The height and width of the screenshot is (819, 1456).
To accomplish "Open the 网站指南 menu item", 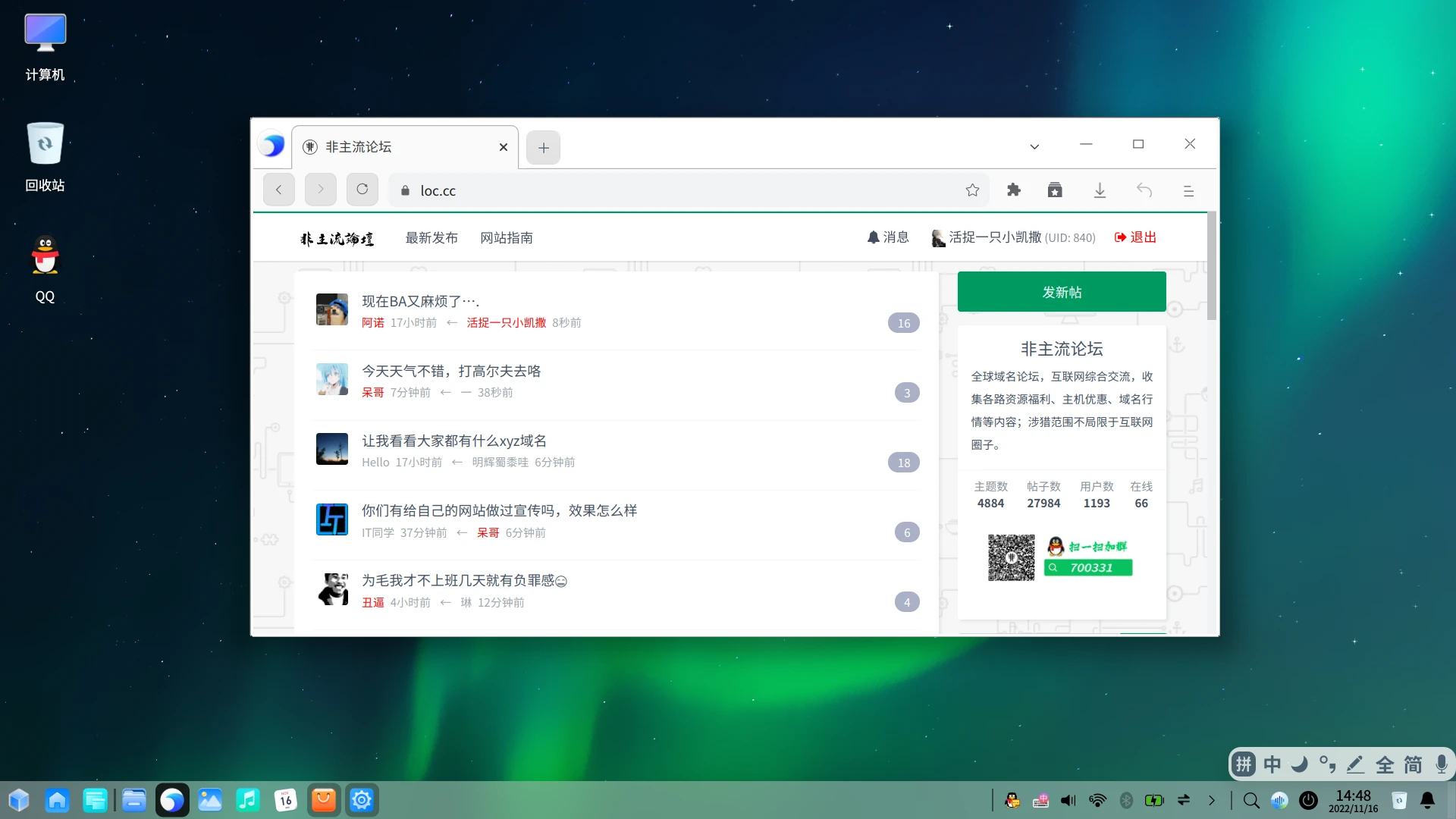I will (507, 238).
